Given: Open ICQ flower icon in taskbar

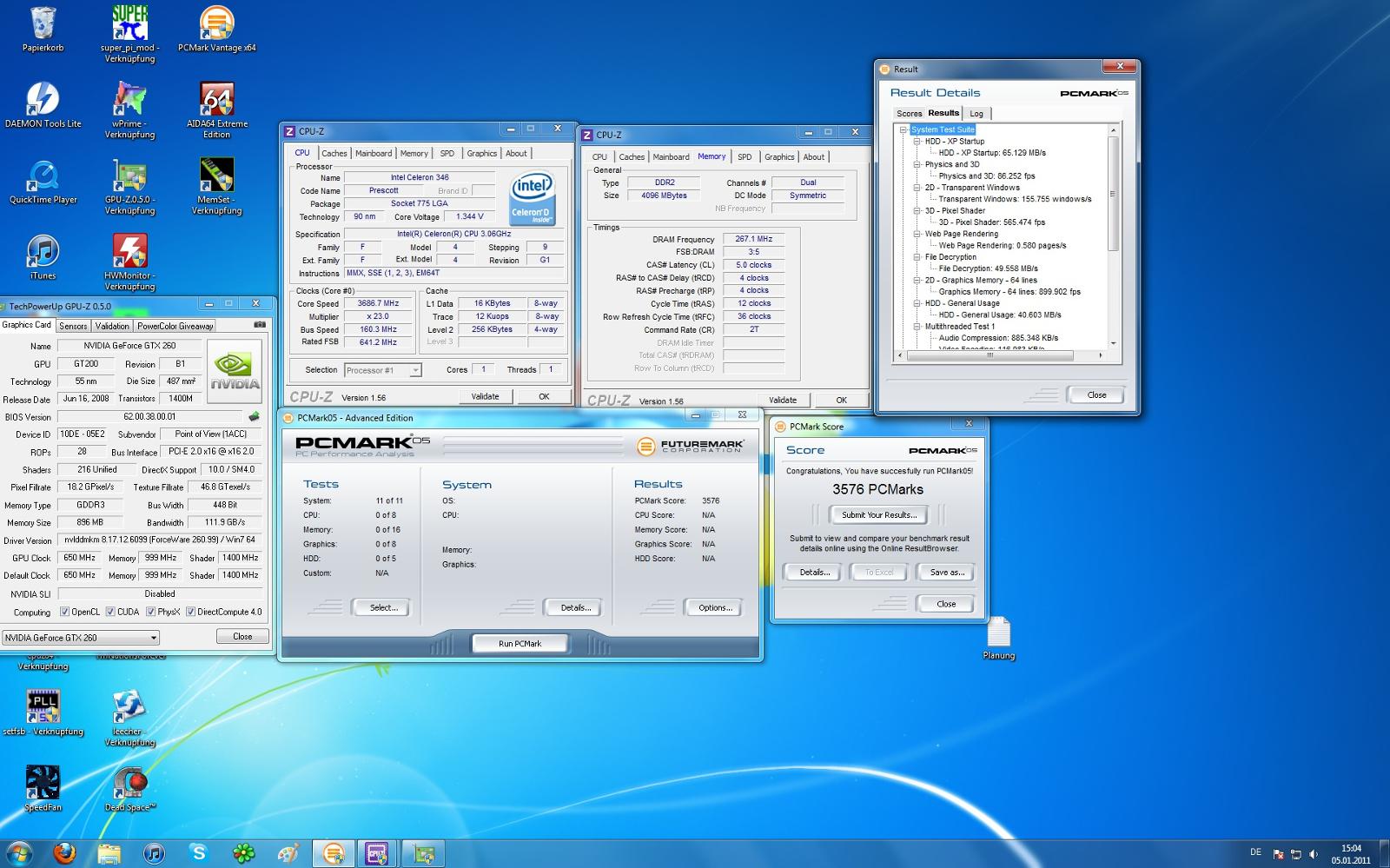Looking at the screenshot, I should click(244, 853).
